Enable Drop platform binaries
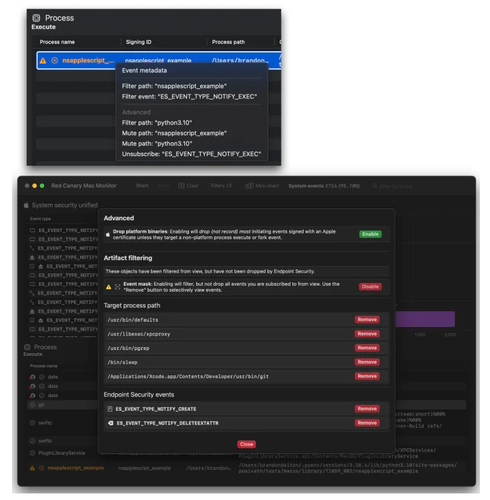This screenshot has height=500, width=490. 370,234
